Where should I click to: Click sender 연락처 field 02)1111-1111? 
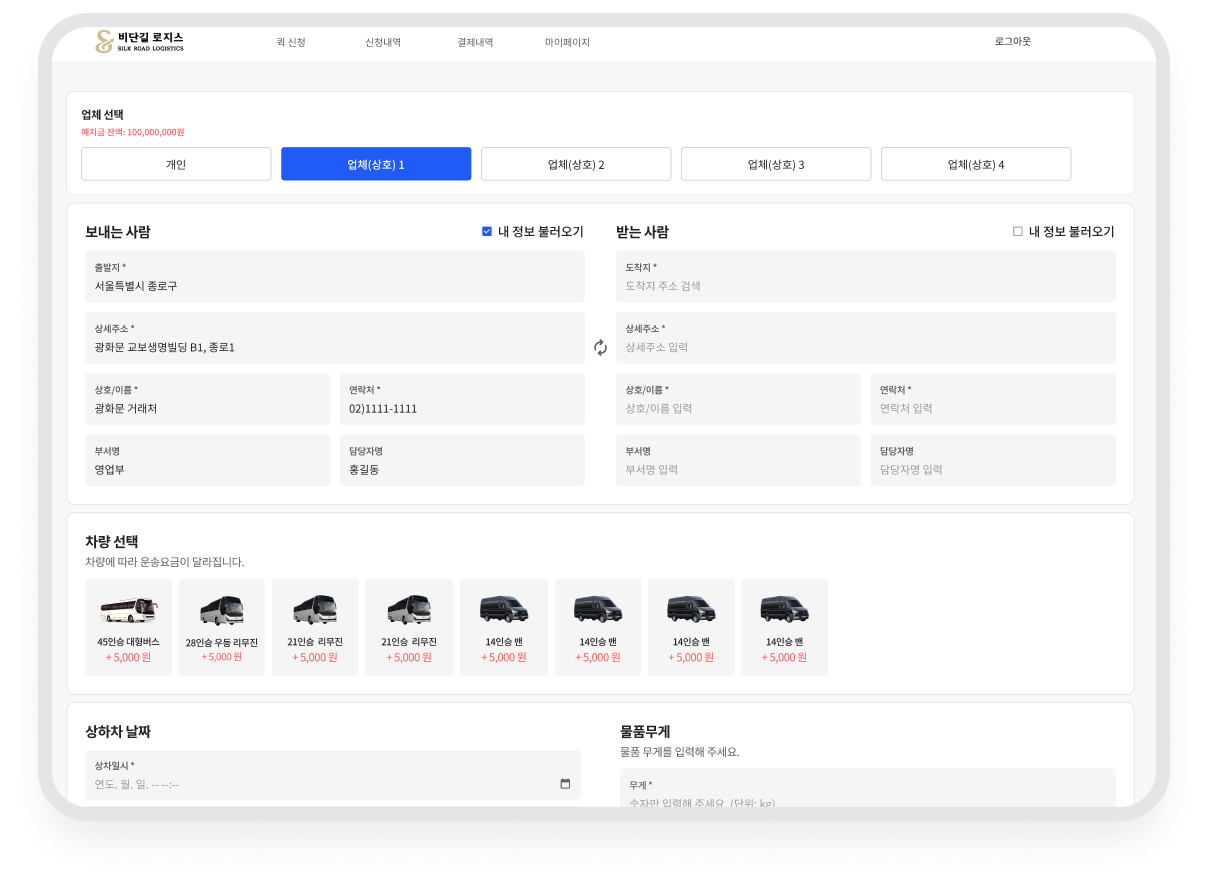click(462, 399)
